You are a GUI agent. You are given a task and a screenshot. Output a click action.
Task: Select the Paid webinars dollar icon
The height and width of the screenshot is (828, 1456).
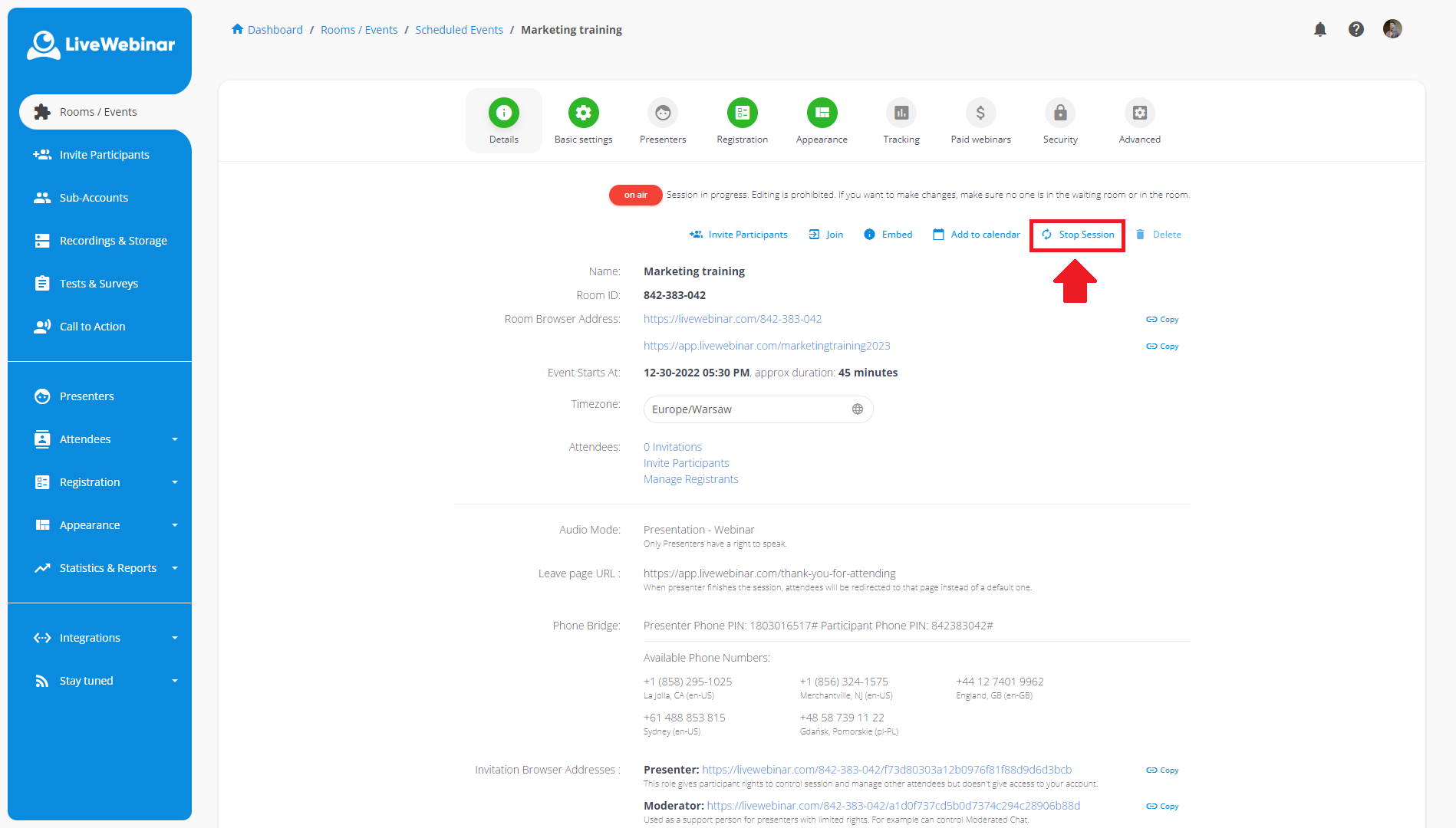pyautogui.click(x=980, y=113)
